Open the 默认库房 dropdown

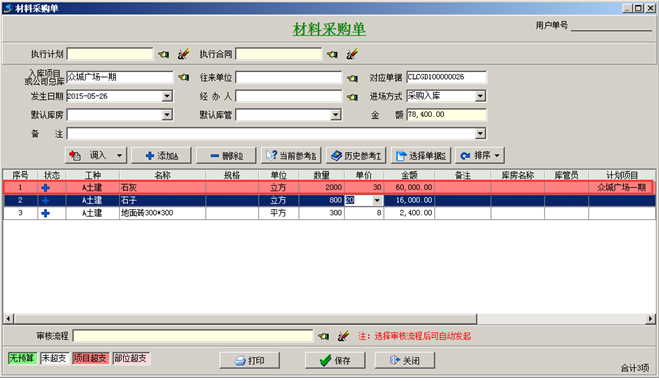point(167,115)
